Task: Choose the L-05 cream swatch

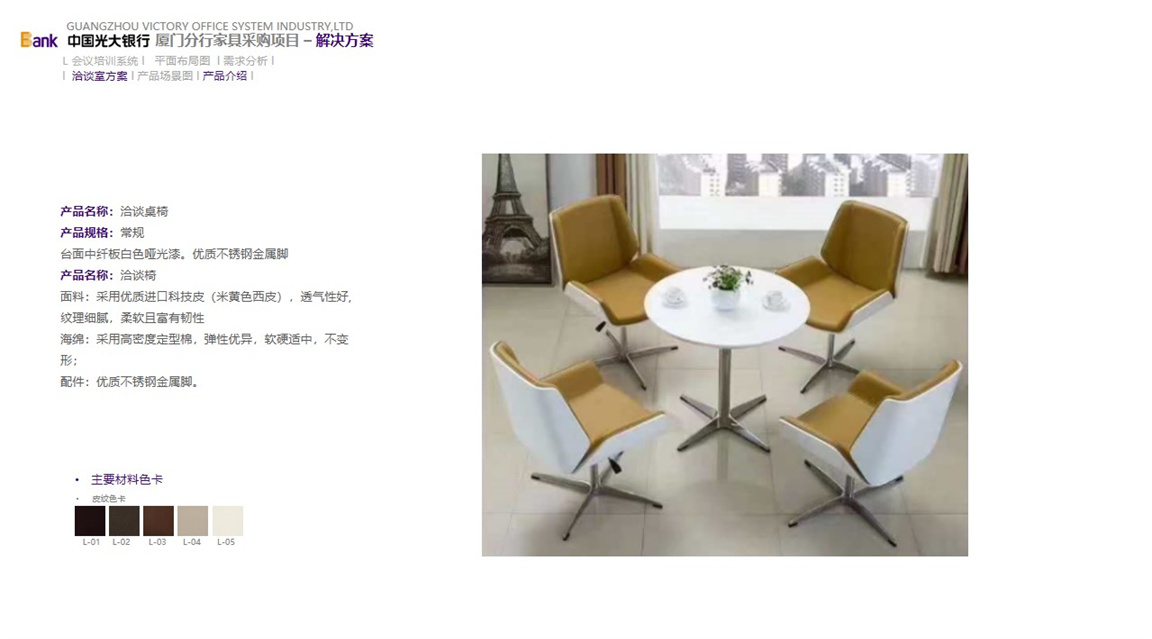Action: pyautogui.click(x=228, y=521)
